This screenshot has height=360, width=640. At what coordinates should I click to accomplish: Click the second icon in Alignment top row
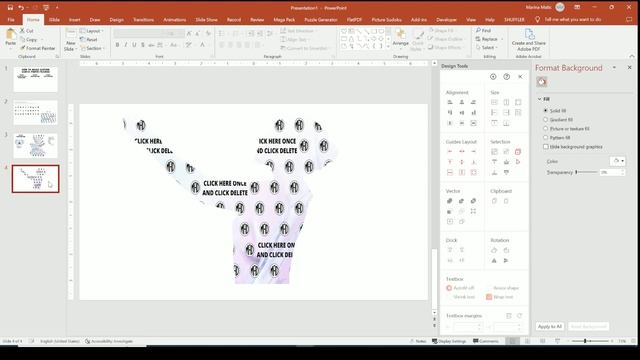point(462,102)
